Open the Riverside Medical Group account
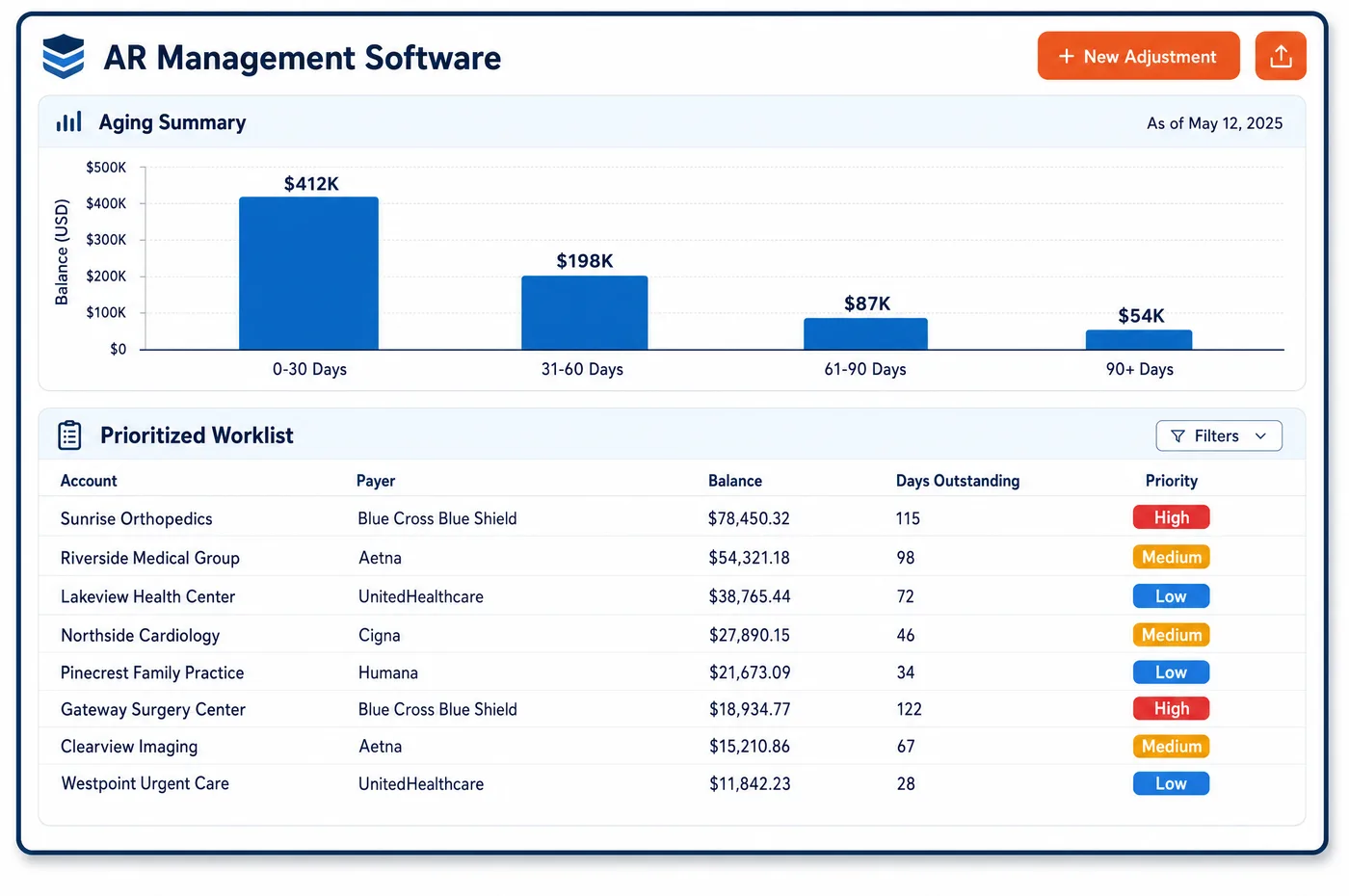This screenshot has height=896, width=1349. click(150, 558)
